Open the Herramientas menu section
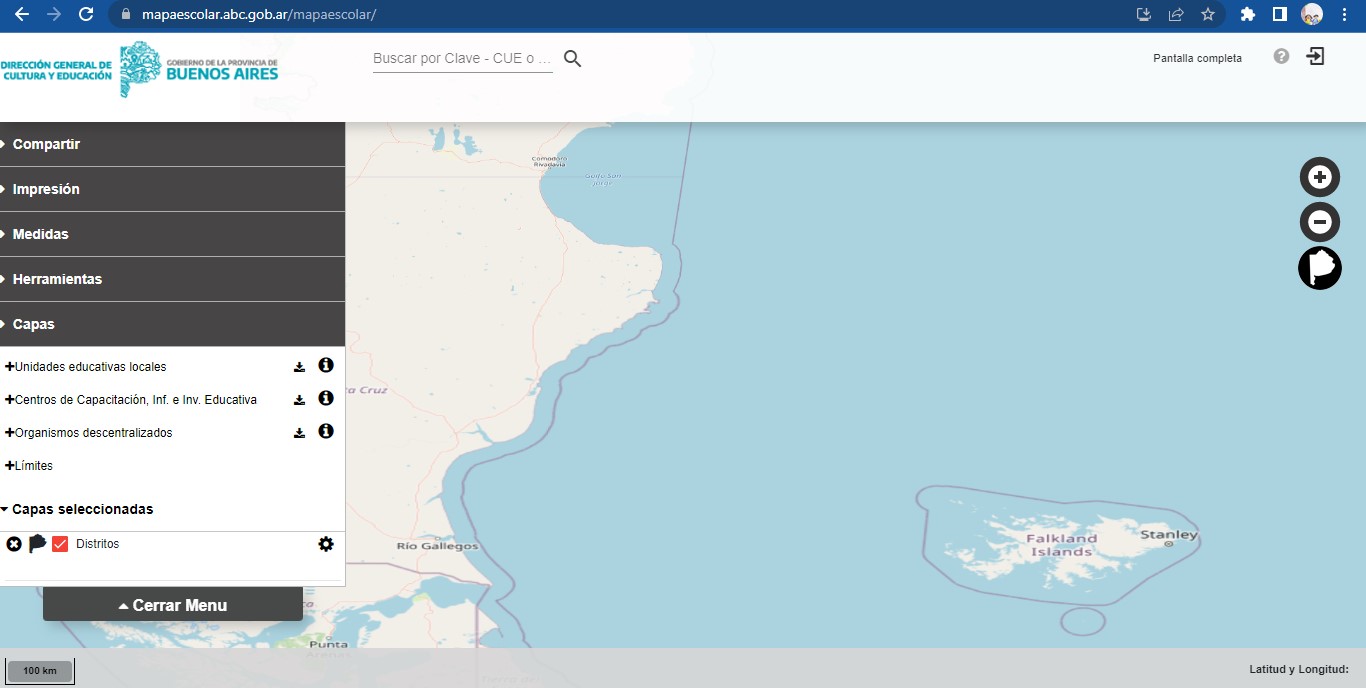Image resolution: width=1366 pixels, height=688 pixels. 57,279
